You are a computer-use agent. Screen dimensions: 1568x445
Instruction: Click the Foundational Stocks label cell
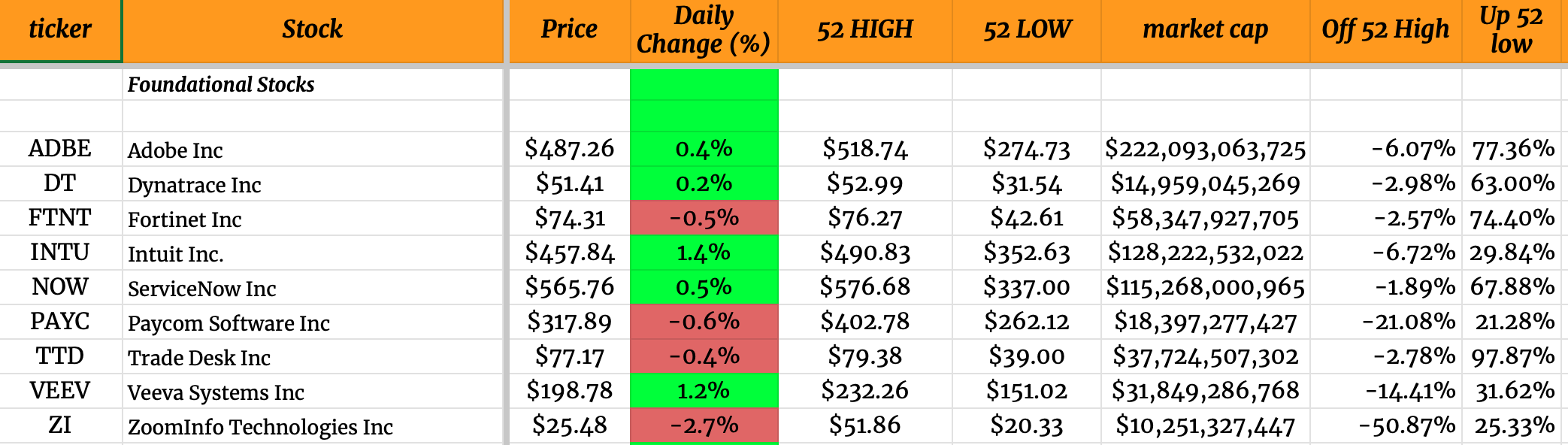221,85
